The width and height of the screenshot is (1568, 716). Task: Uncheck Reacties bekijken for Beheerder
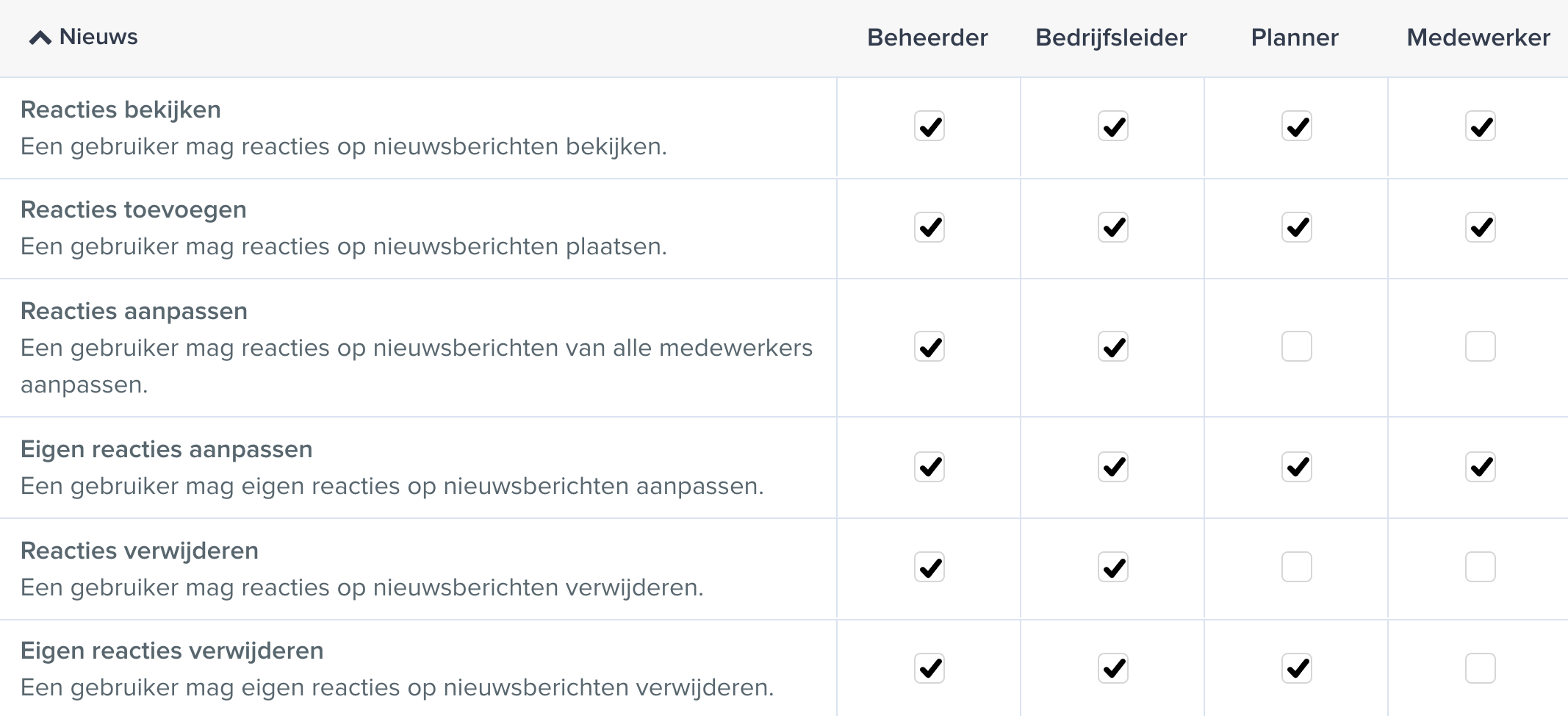[929, 126]
